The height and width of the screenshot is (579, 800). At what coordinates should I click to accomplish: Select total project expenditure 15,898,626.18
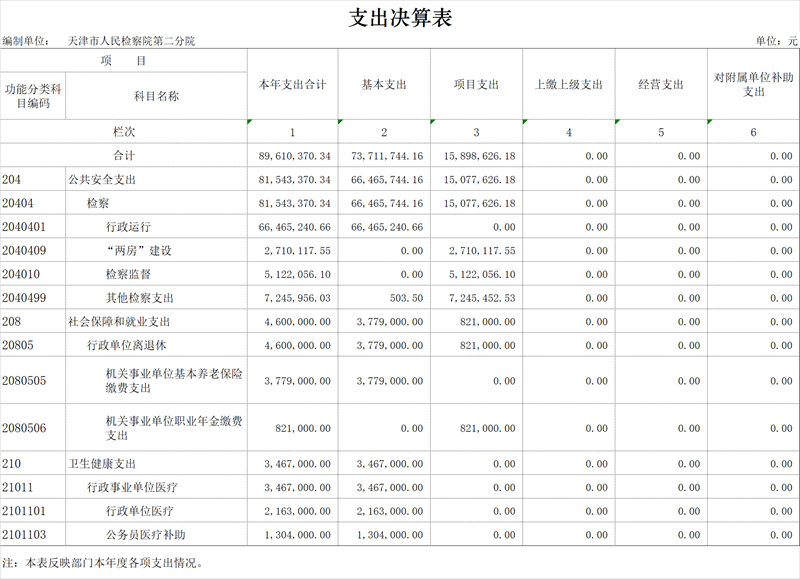pyautogui.click(x=479, y=156)
